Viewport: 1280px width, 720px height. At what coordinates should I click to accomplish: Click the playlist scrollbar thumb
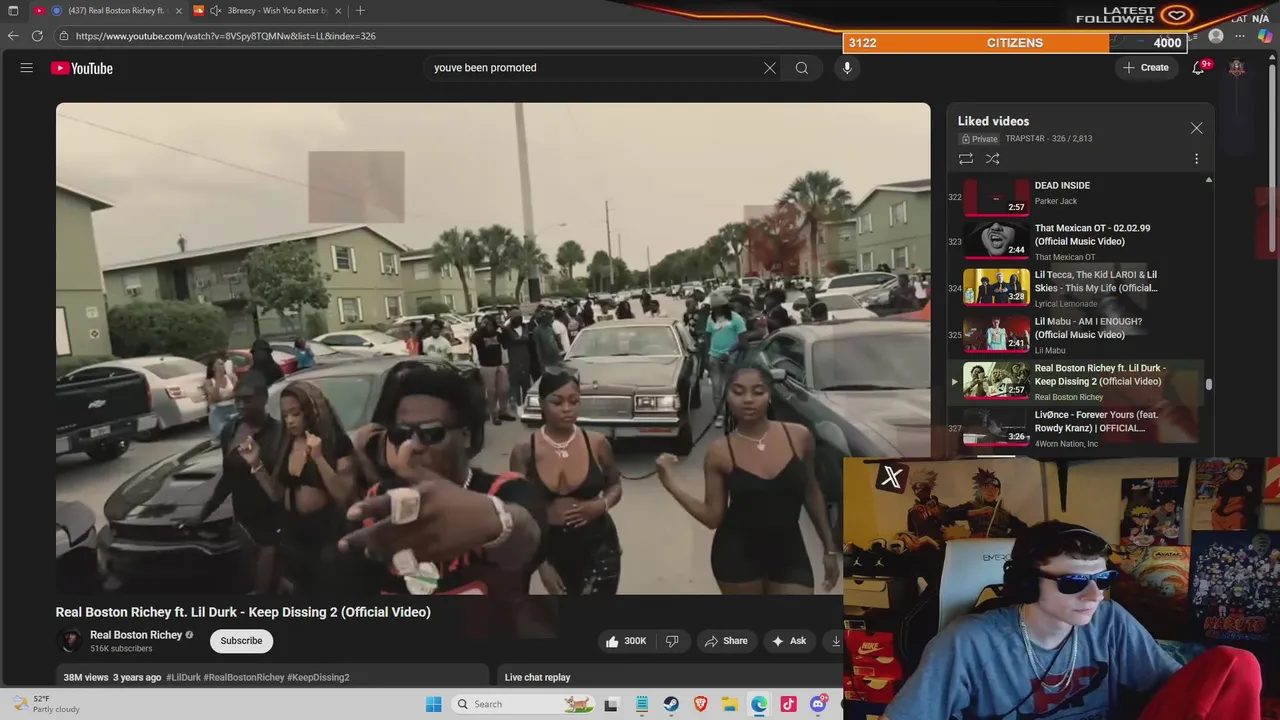click(x=1209, y=385)
